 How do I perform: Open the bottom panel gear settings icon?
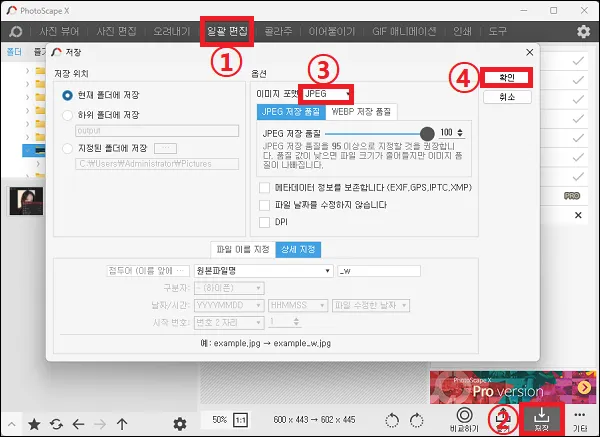click(180, 424)
